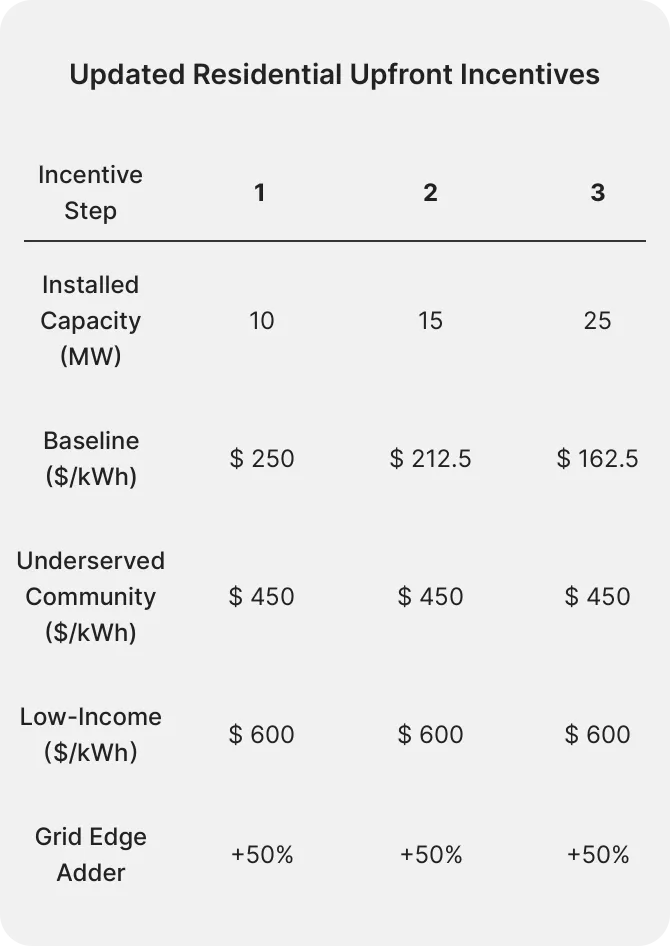Image resolution: width=670 pixels, height=946 pixels.
Task: Click the +50% adder under step 2
Action: 430,855
